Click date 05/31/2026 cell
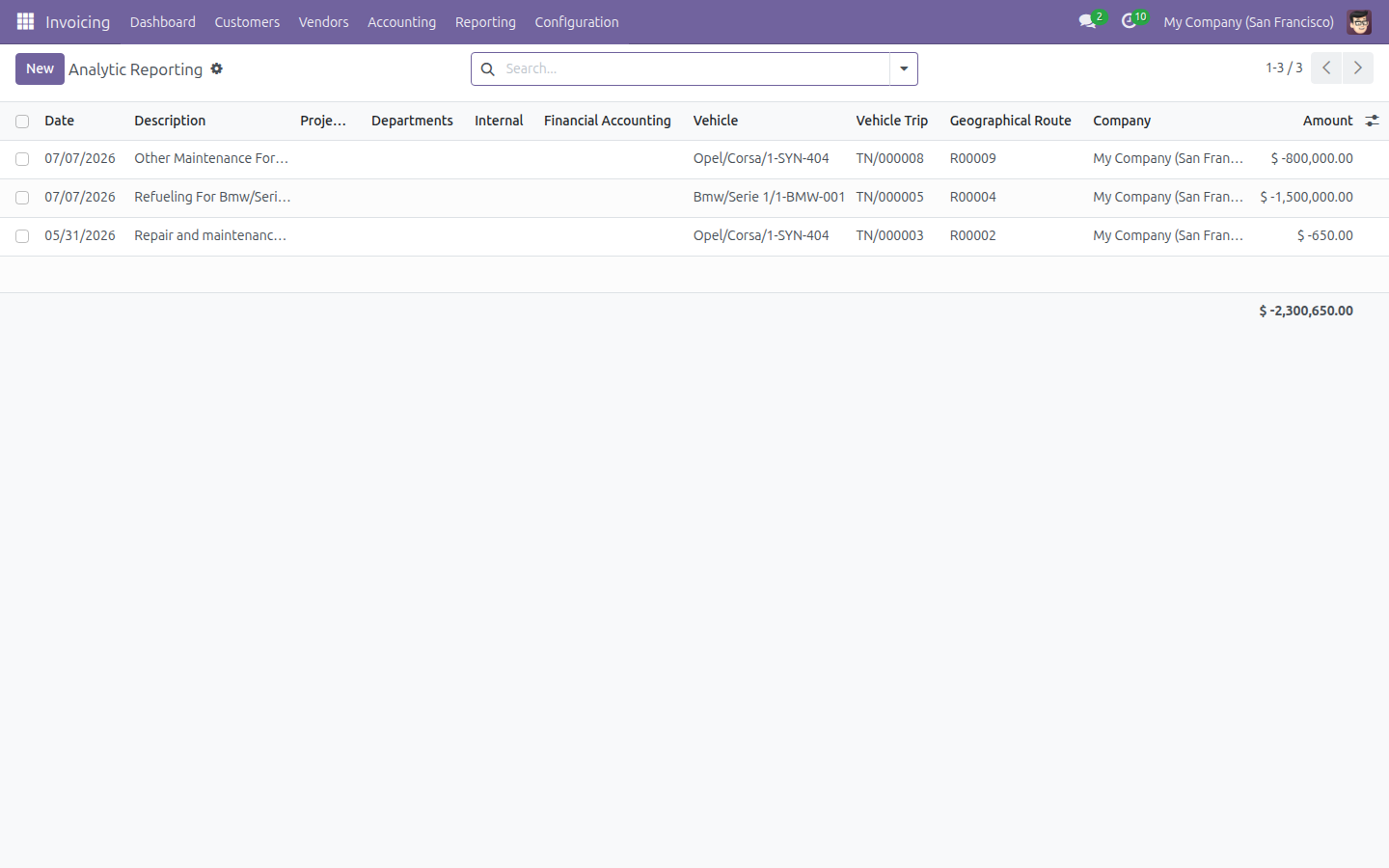1389x868 pixels. [x=80, y=235]
